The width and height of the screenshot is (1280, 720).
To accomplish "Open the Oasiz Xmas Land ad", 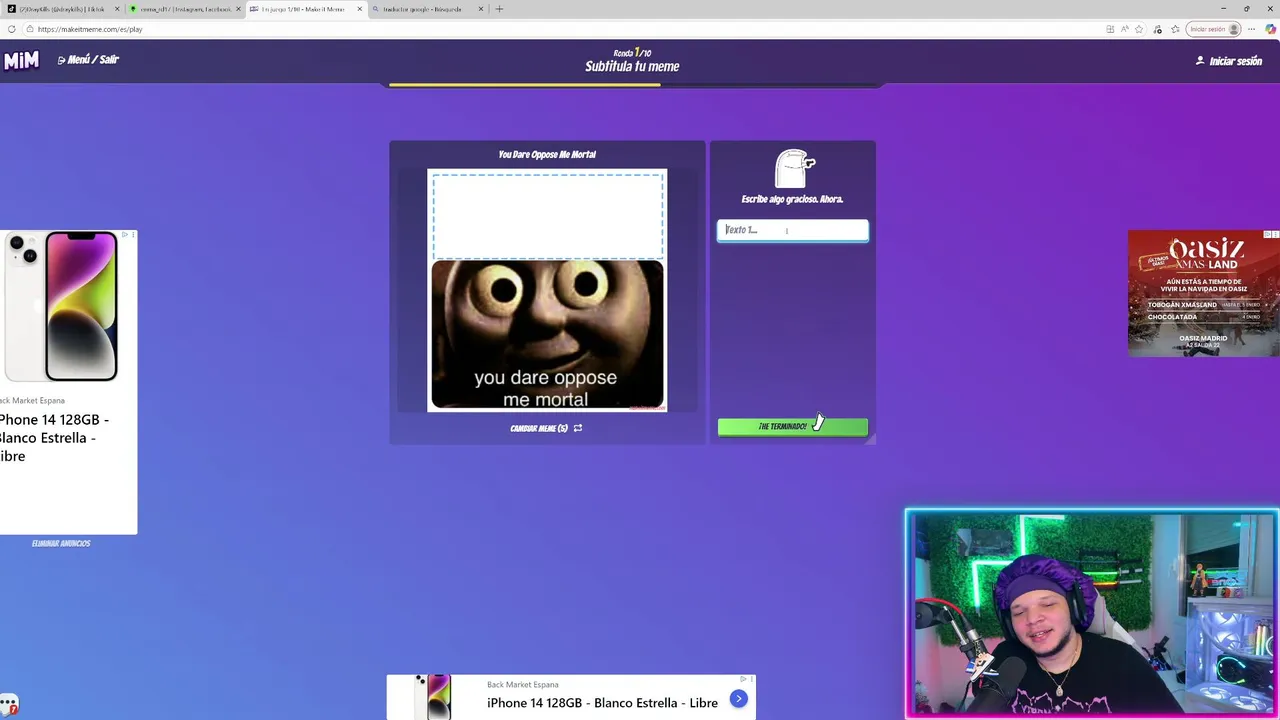I will pos(1203,293).
